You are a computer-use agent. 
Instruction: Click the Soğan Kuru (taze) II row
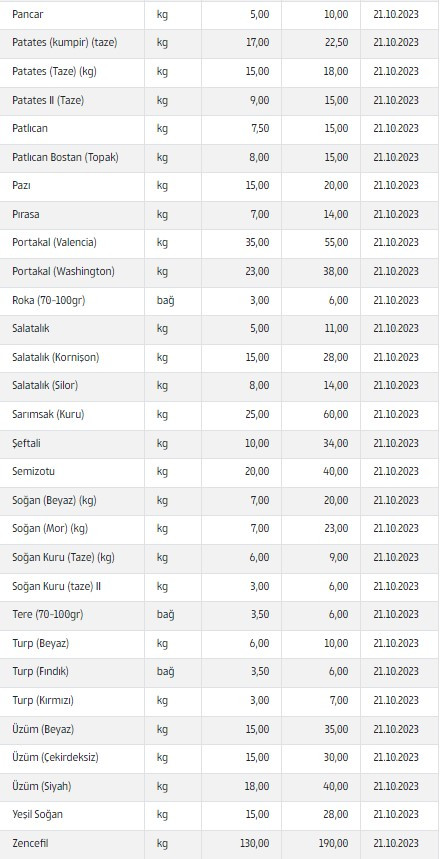220,586
